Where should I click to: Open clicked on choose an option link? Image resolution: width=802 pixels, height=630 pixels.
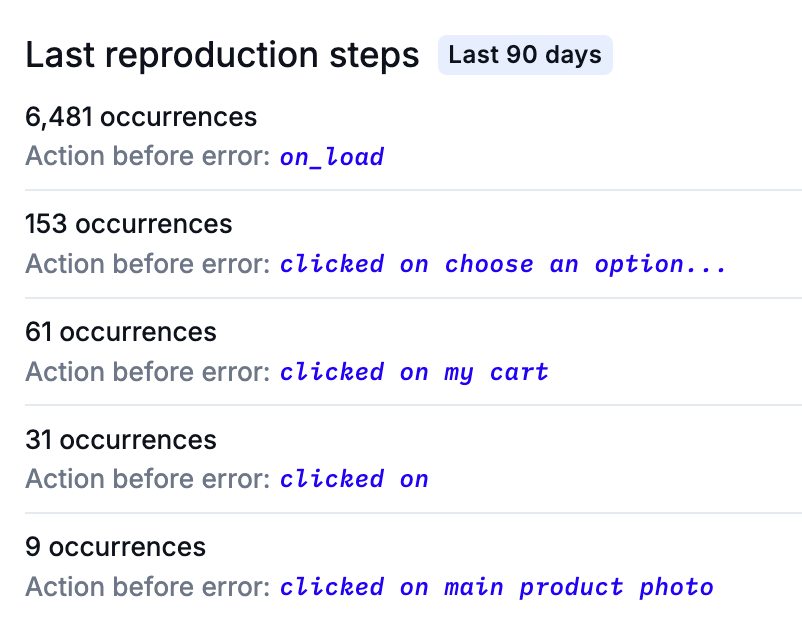[503, 264]
